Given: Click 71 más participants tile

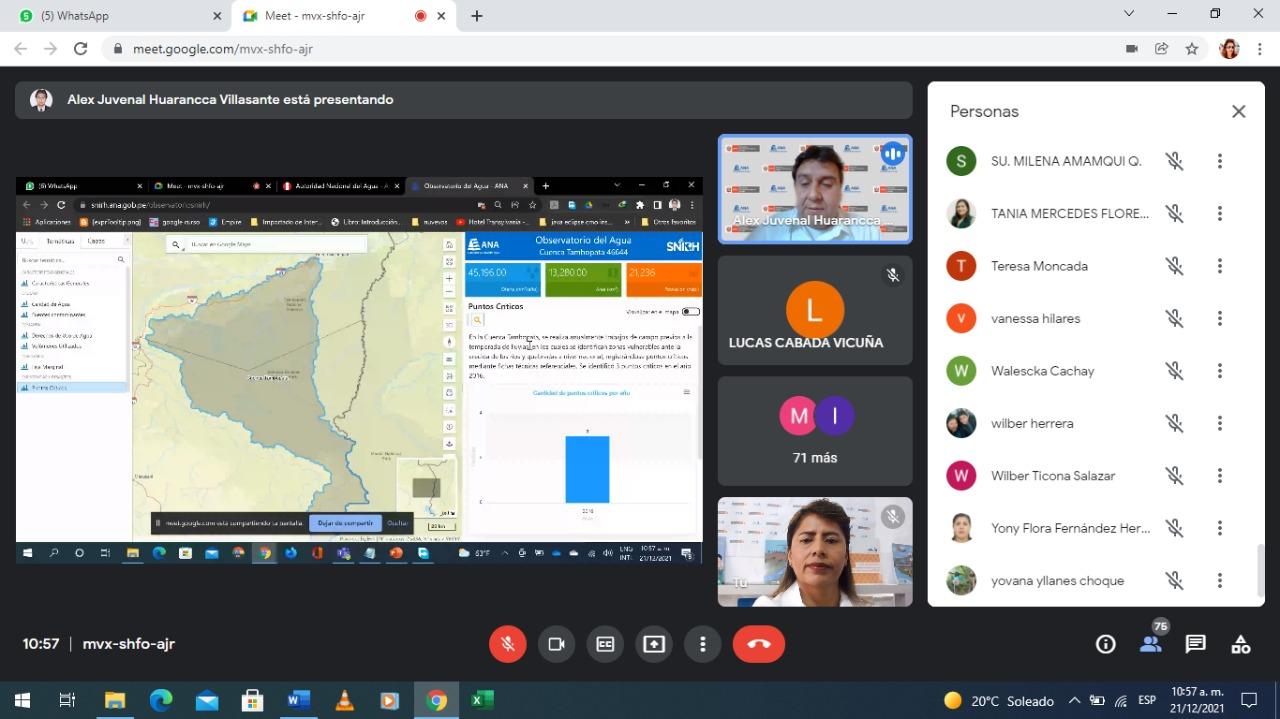Looking at the screenshot, I should (815, 431).
